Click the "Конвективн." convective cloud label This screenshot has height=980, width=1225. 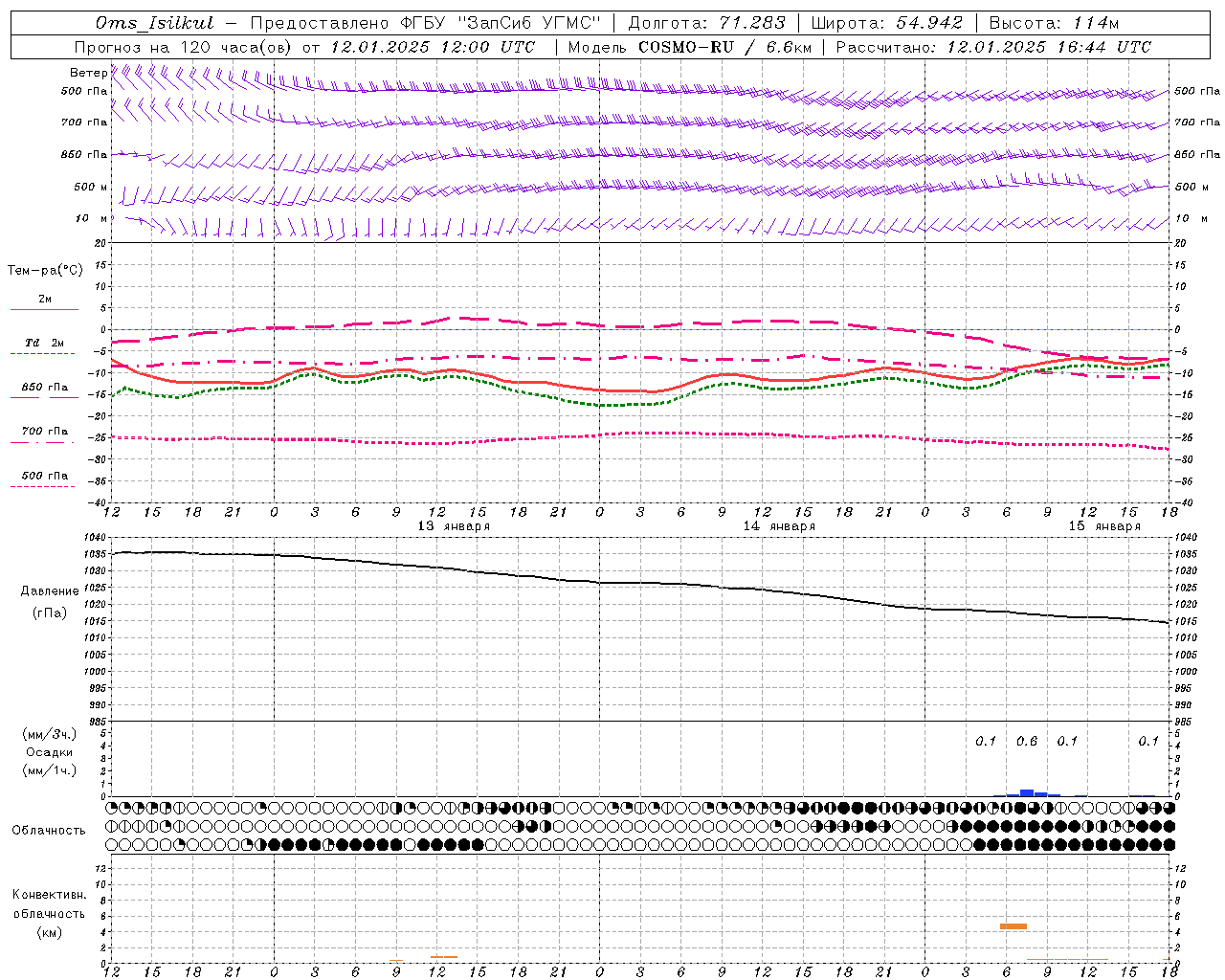(x=49, y=895)
